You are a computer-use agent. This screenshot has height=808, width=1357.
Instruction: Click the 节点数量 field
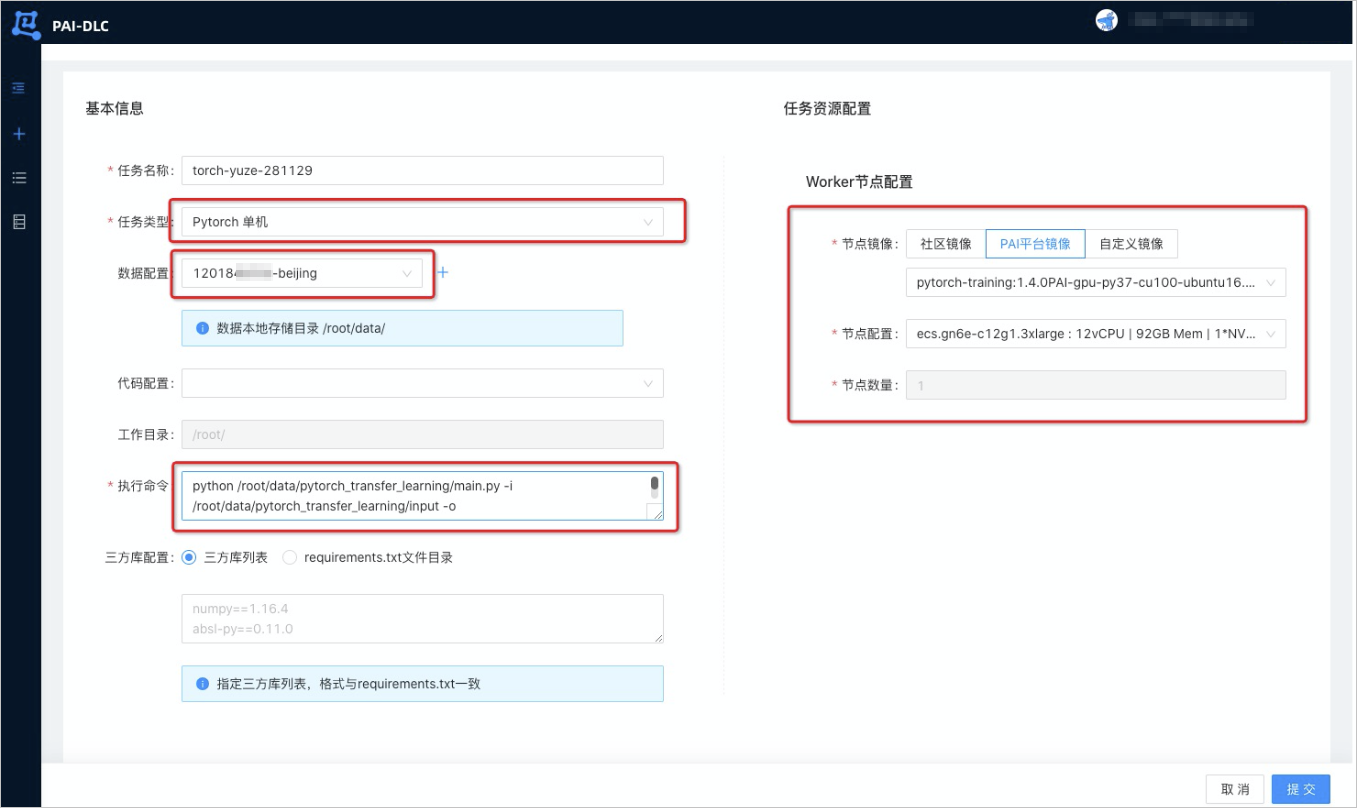coord(1096,385)
